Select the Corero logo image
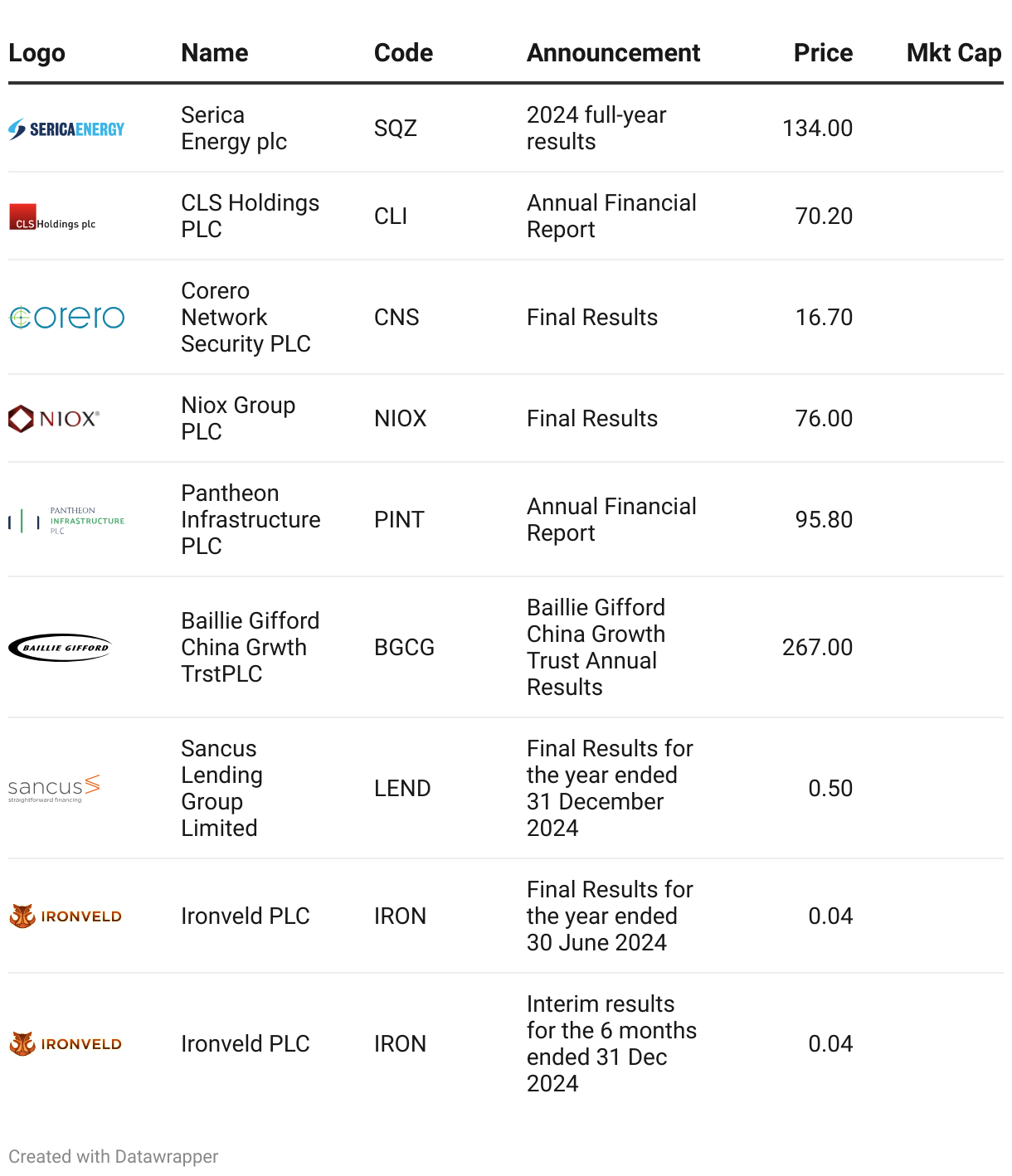 66,317
